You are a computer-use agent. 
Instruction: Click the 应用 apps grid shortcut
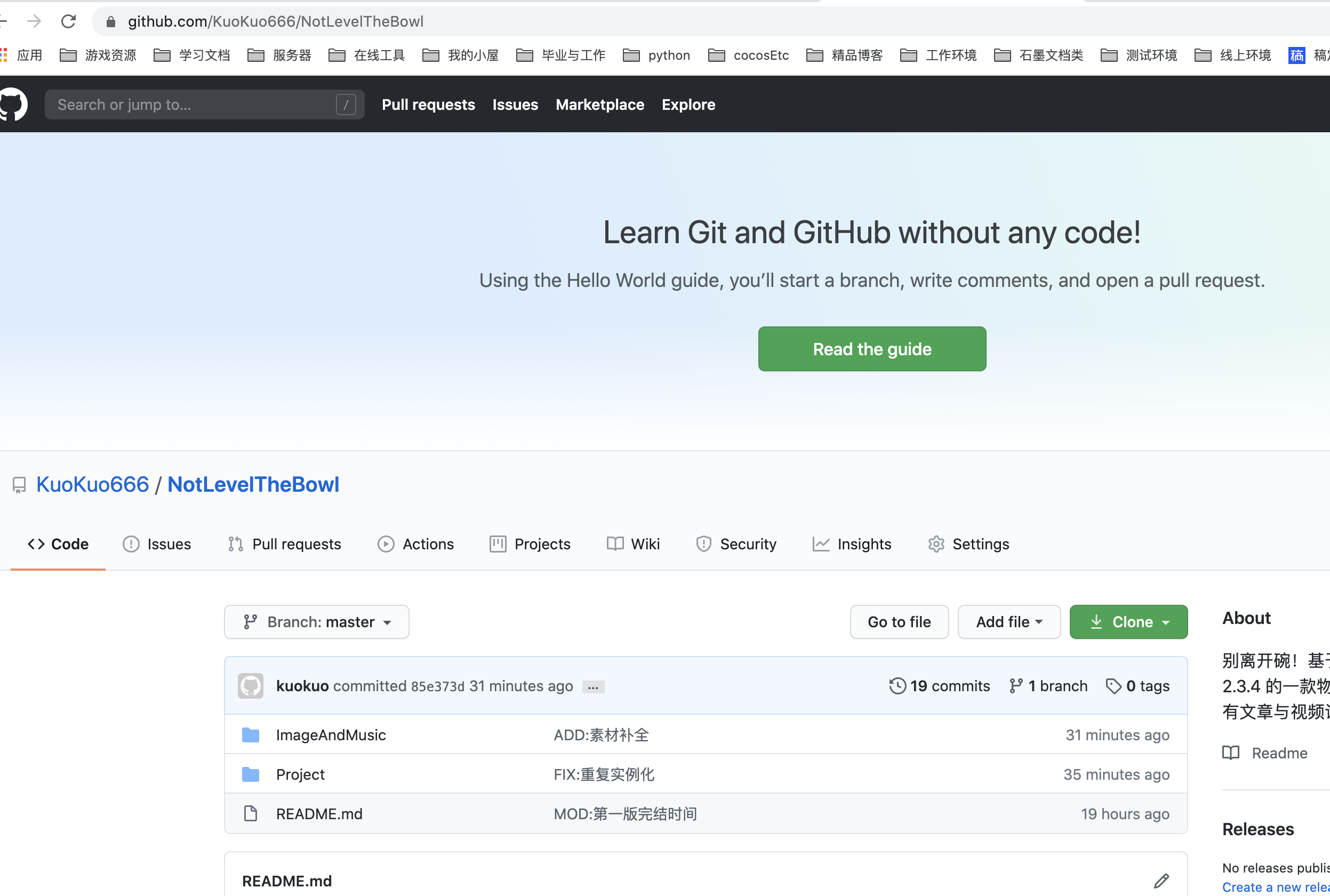point(22,55)
